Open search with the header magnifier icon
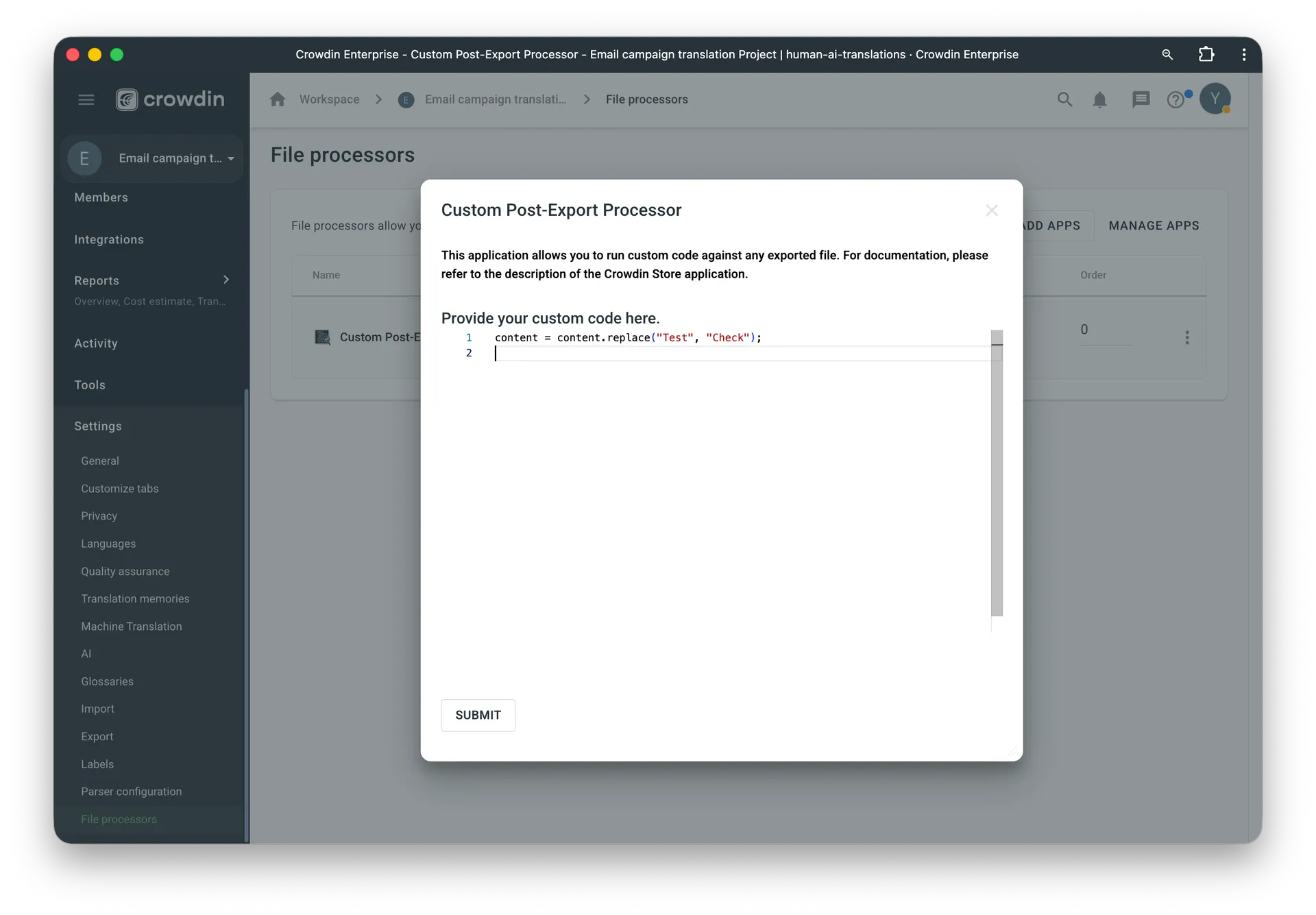The height and width of the screenshot is (915, 1316). [x=1064, y=100]
